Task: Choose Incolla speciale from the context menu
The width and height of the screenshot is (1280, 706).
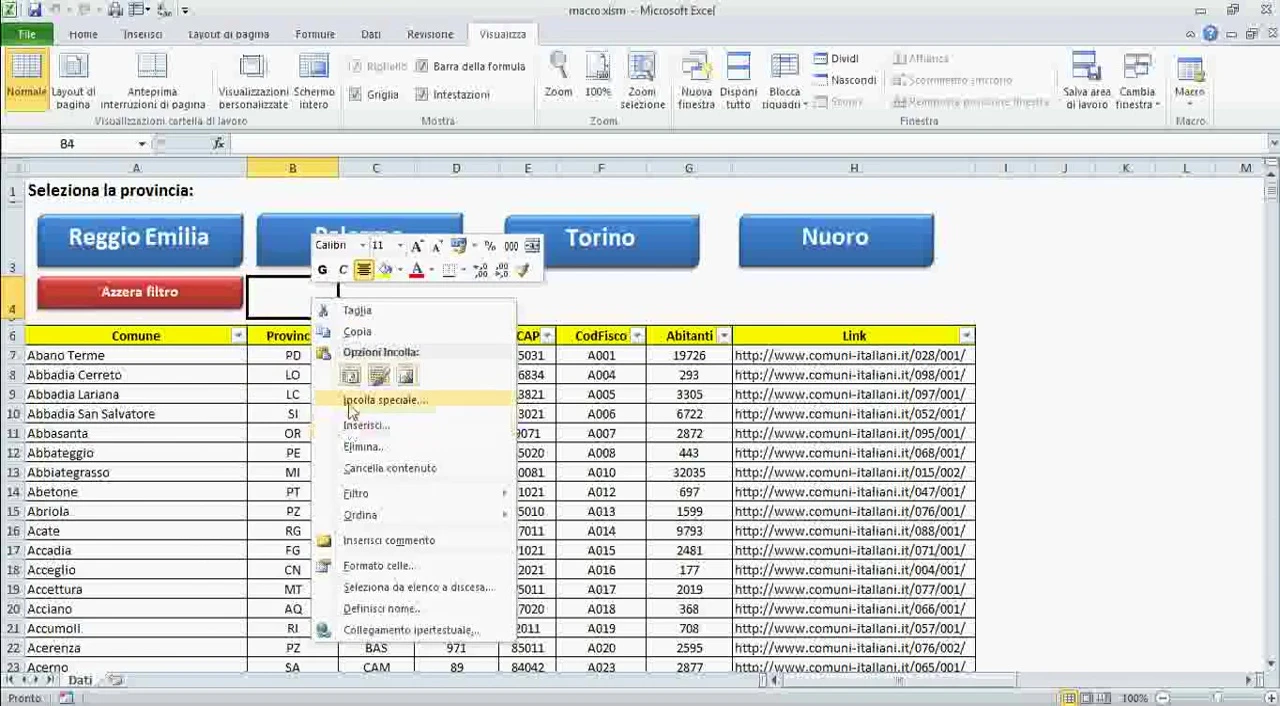Action: (x=385, y=400)
